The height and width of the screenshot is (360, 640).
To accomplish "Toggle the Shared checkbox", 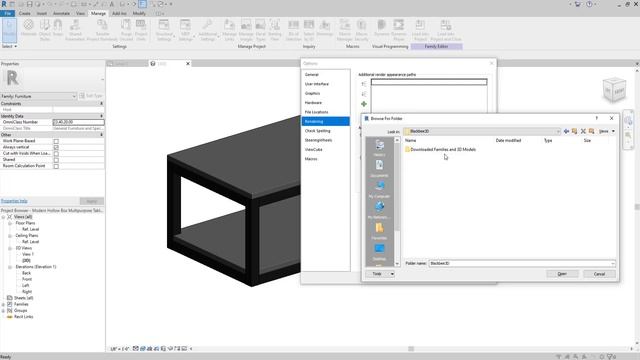I will click(x=56, y=160).
